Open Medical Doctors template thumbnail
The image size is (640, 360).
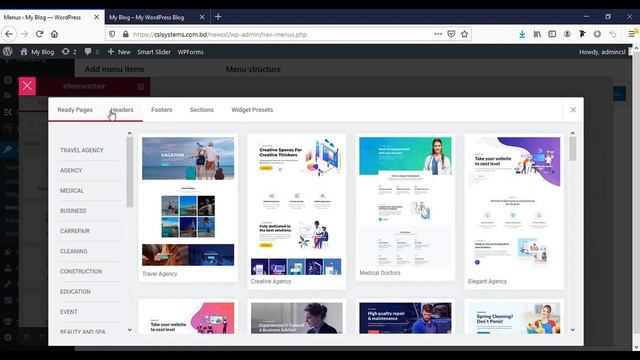coord(405,202)
